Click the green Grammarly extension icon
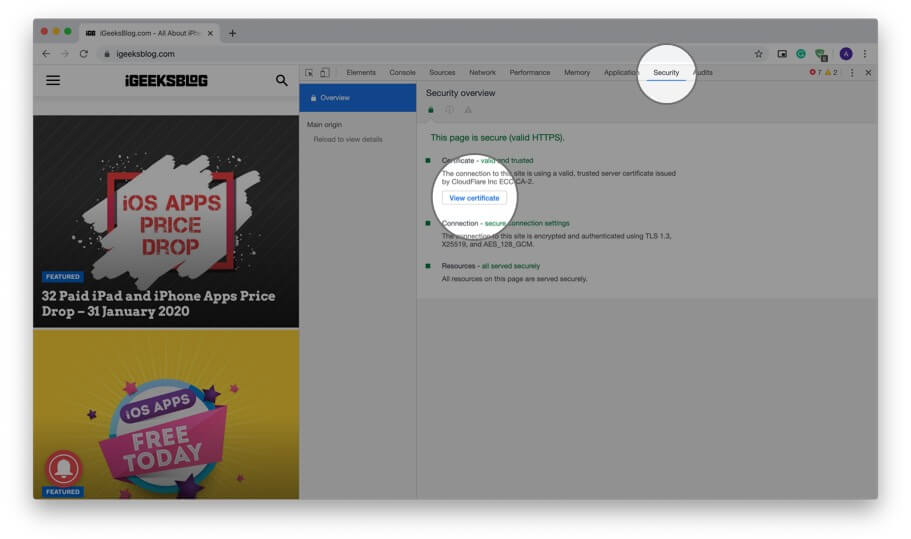 click(x=801, y=53)
